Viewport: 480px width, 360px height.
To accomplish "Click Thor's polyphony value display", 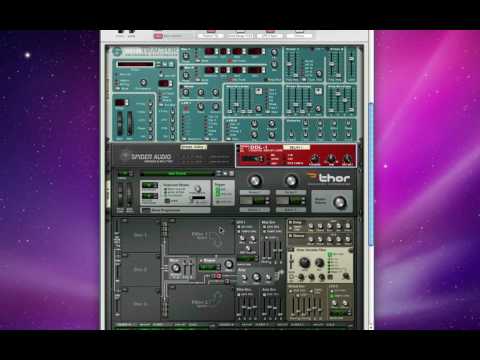I will click(150, 185).
